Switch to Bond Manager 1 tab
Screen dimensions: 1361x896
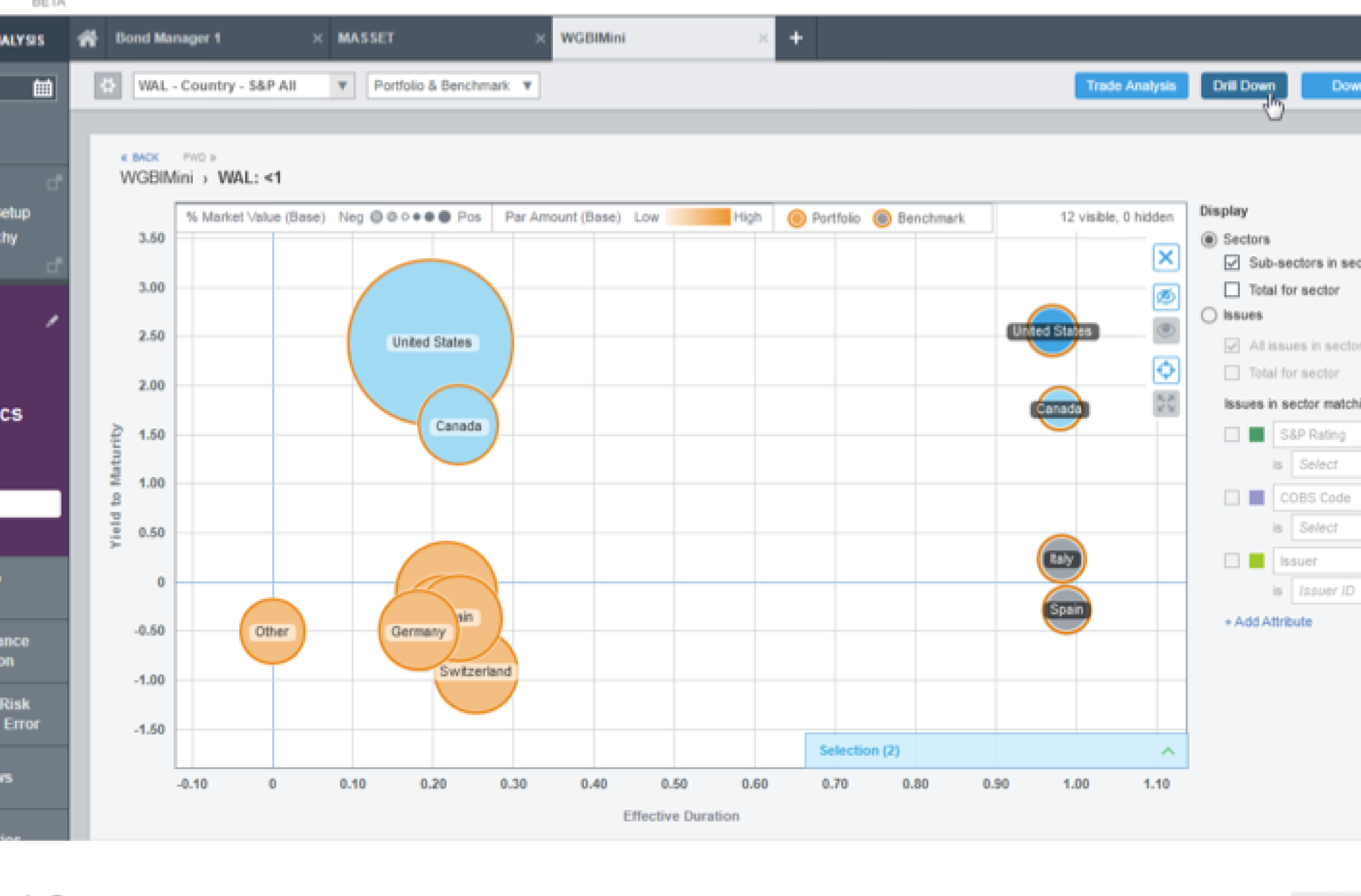coord(168,38)
